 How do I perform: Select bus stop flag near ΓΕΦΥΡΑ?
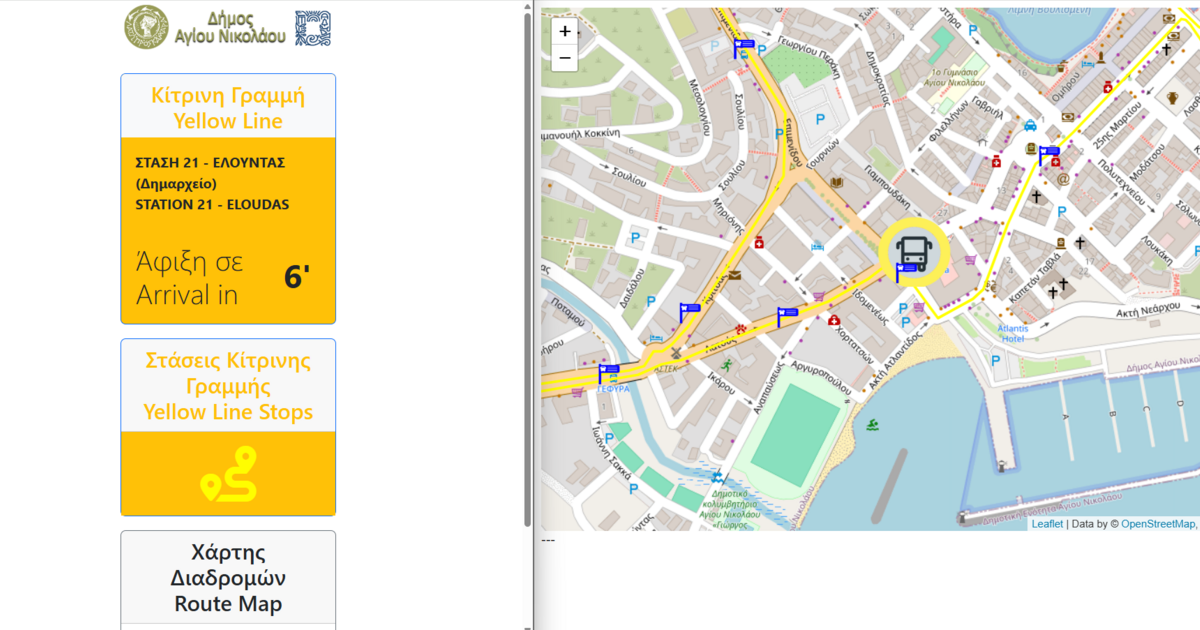(608, 372)
